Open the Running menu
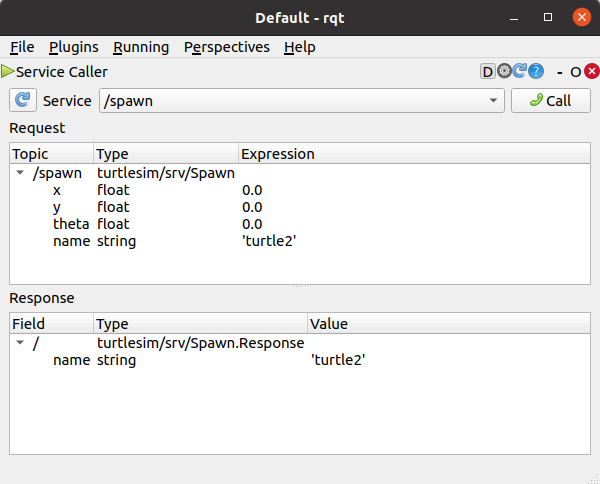Viewport: 600px width, 484px height. pos(140,47)
